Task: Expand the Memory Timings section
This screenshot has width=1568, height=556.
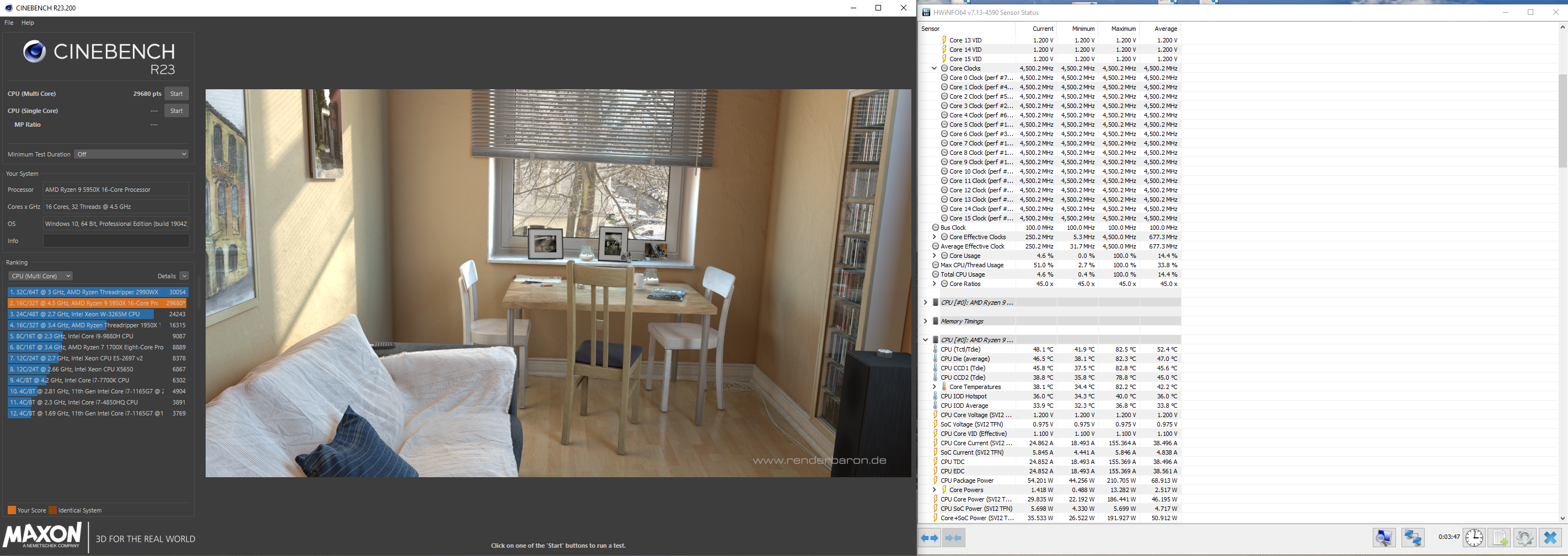Action: (925, 321)
